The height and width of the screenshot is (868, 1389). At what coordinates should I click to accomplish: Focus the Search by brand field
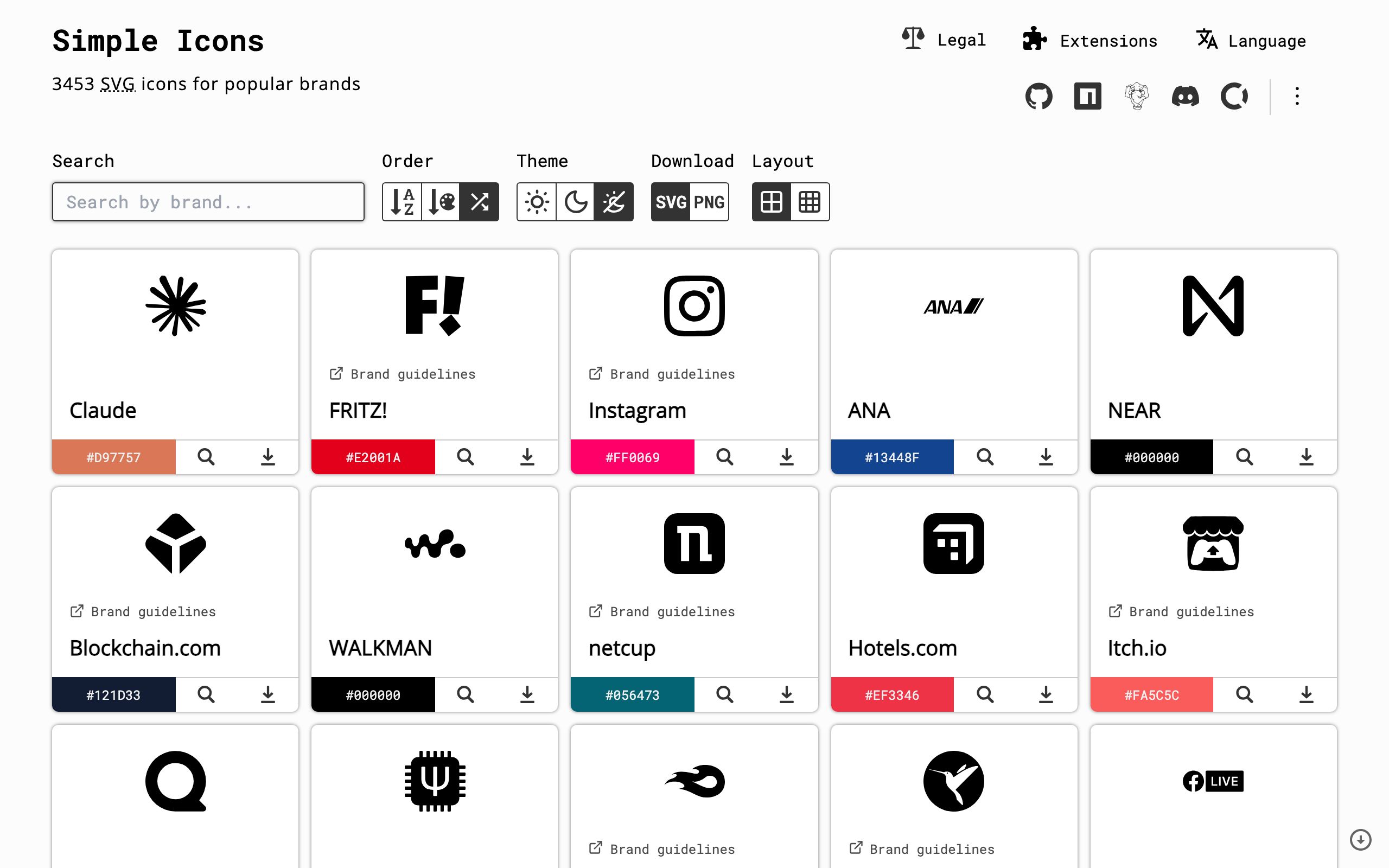[x=208, y=201]
